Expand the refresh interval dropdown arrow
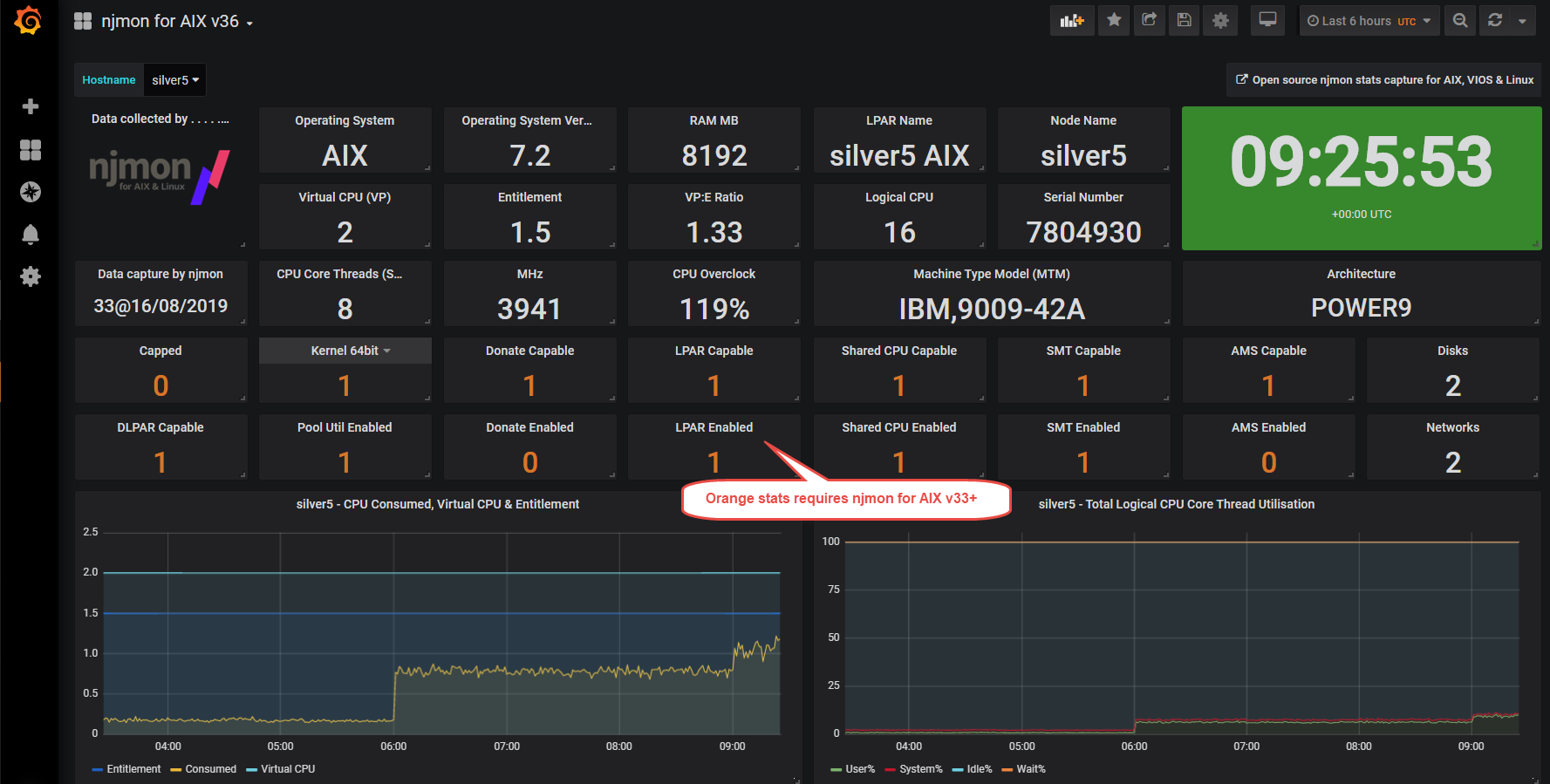This screenshot has width=1550, height=784. pos(1522,21)
